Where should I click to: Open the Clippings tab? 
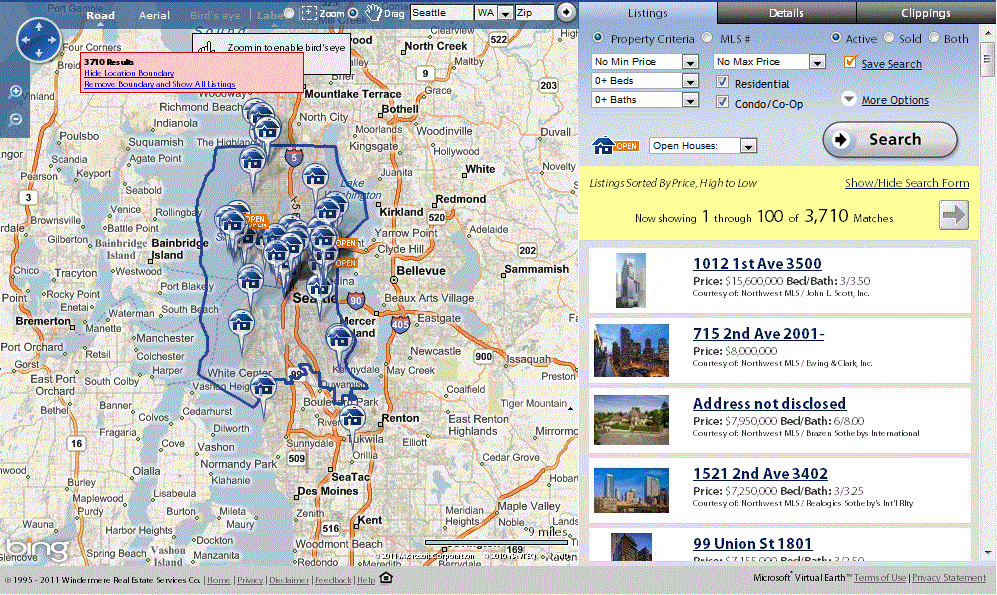click(926, 13)
